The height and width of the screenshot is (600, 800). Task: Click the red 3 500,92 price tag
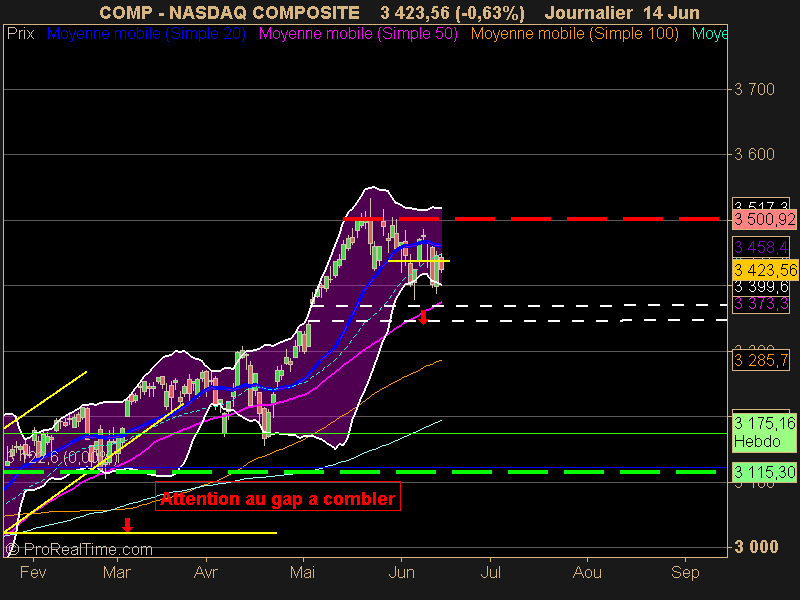[x=764, y=220]
